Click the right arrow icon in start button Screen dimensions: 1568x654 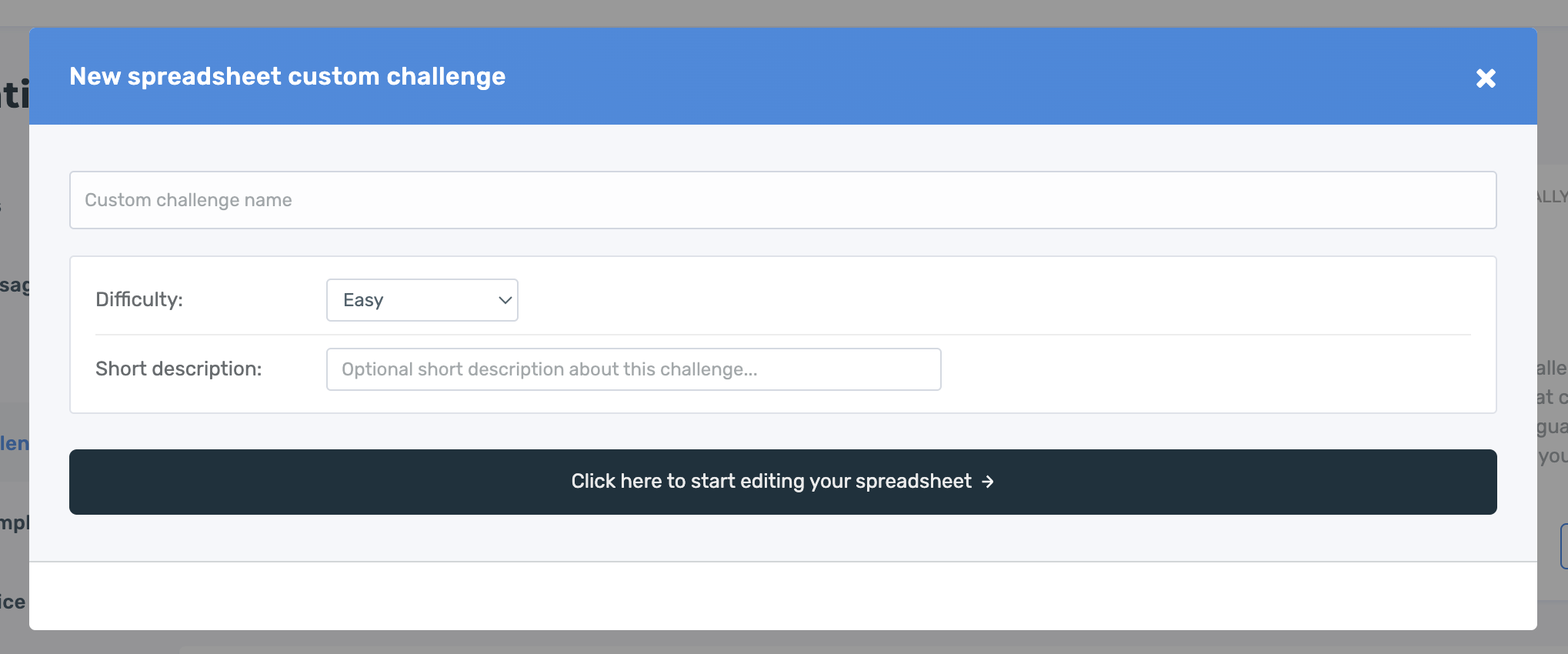(988, 482)
